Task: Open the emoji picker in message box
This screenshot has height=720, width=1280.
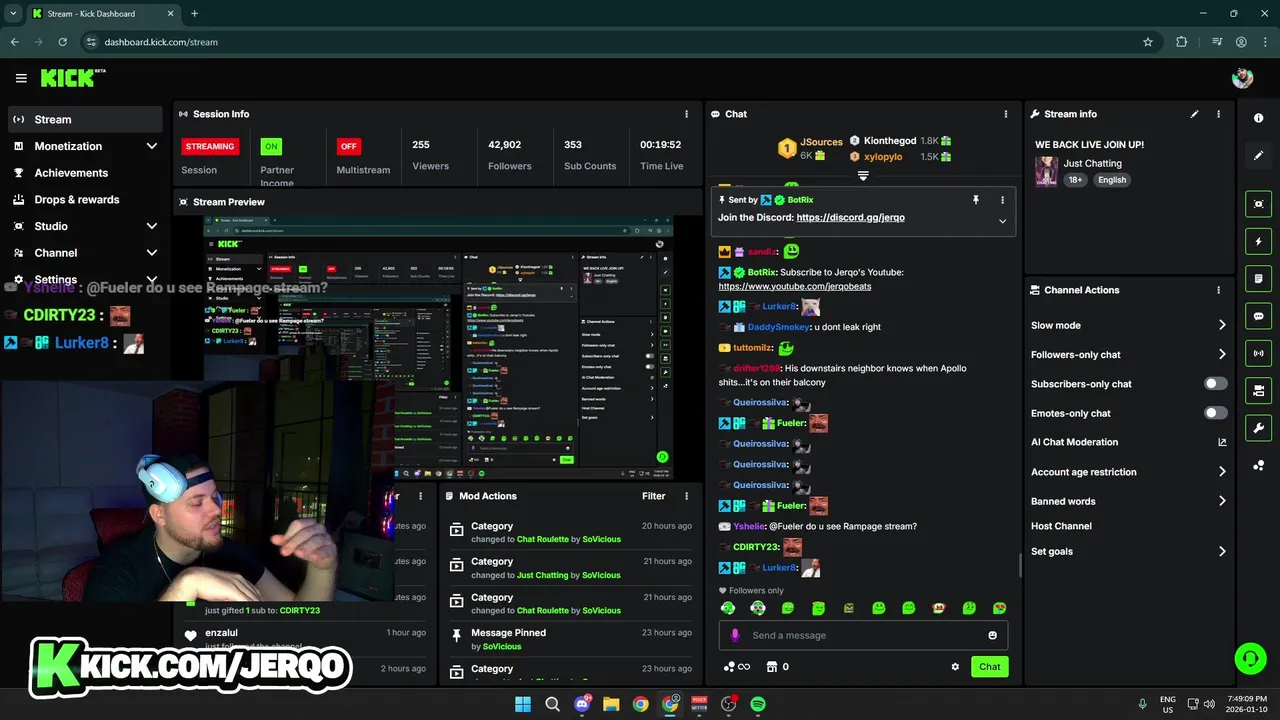Action: (x=992, y=635)
